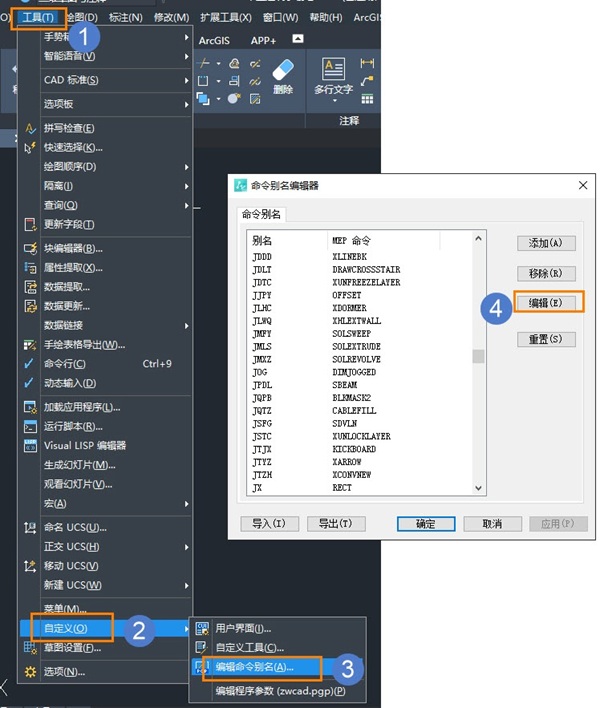Viewport: 600px width, 708px height.
Task: Click the spell check icon
Action: point(30,129)
